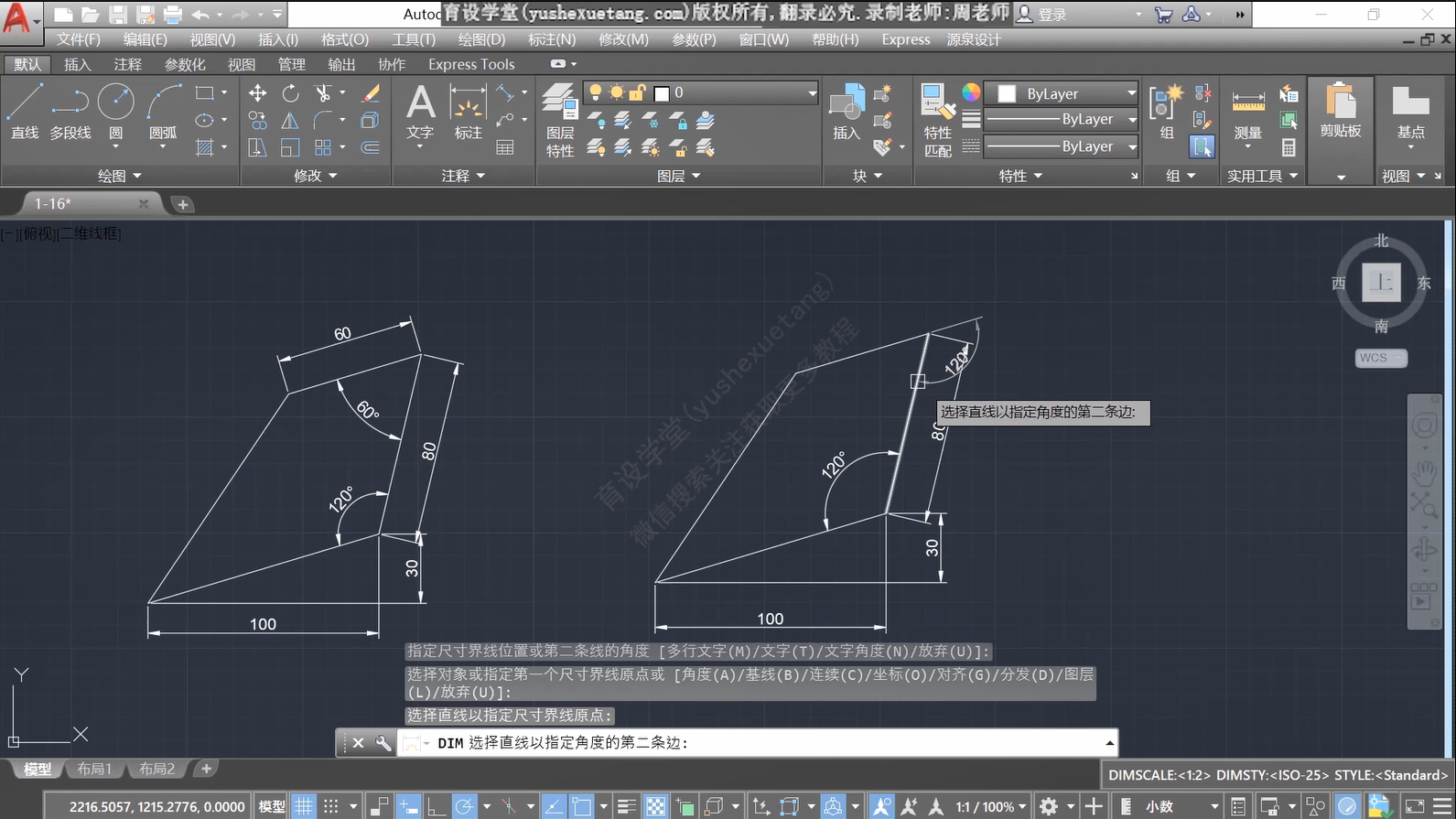Select the Circle (圆) tool
The image size is (1456, 819).
coord(116,112)
